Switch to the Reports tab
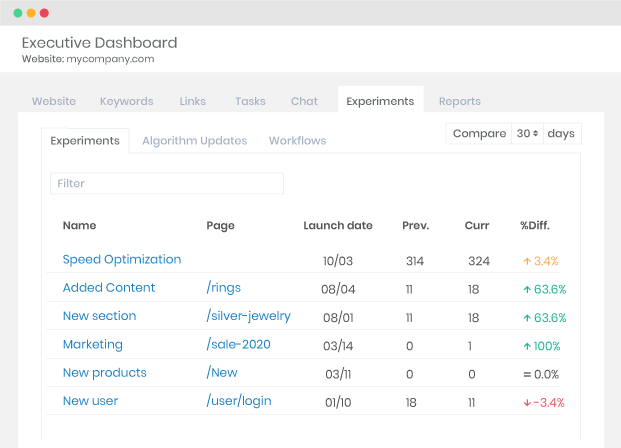The height and width of the screenshot is (448, 621). 459,101
